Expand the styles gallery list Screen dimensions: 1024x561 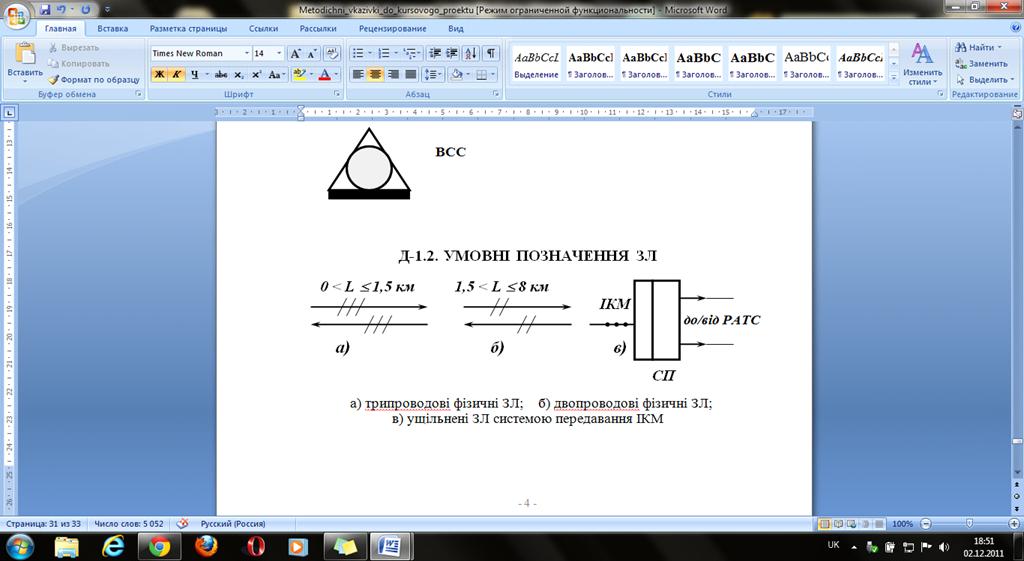point(893,79)
